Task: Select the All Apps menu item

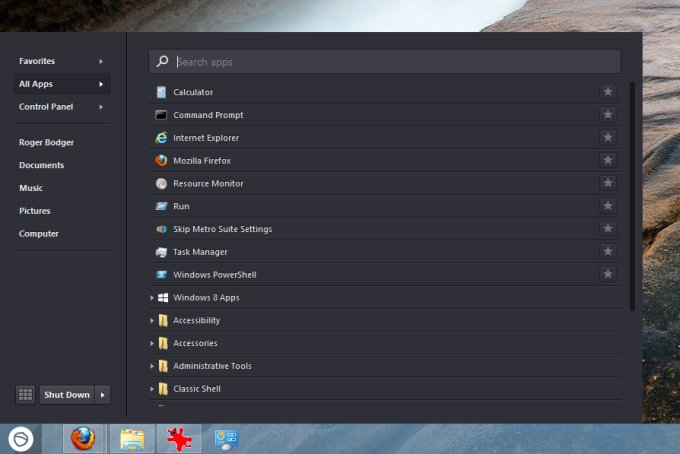Action: click(62, 84)
